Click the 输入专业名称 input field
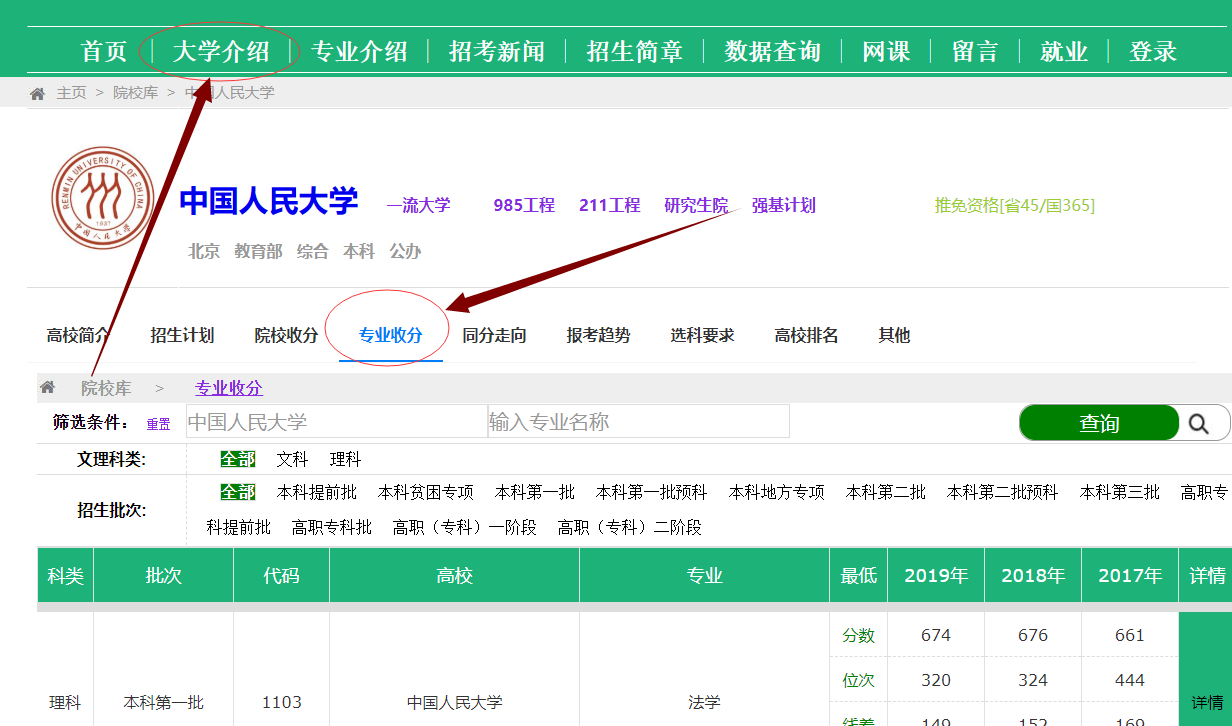The width and height of the screenshot is (1232, 726). point(638,422)
